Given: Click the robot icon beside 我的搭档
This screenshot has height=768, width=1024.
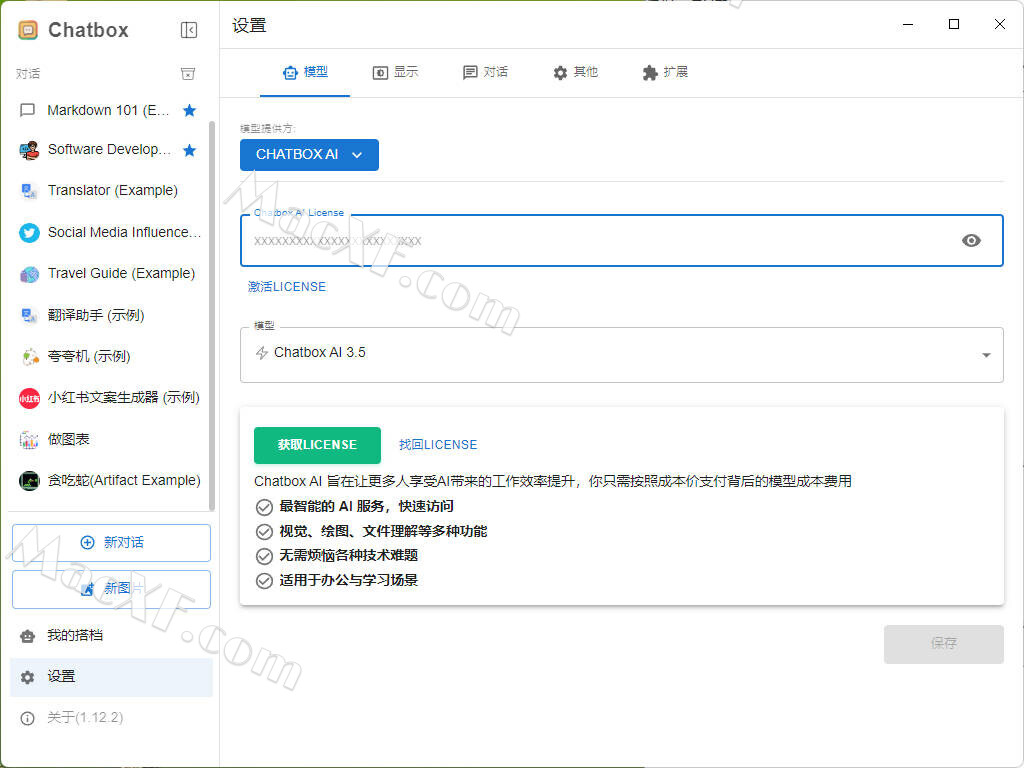Looking at the screenshot, I should pos(27,636).
